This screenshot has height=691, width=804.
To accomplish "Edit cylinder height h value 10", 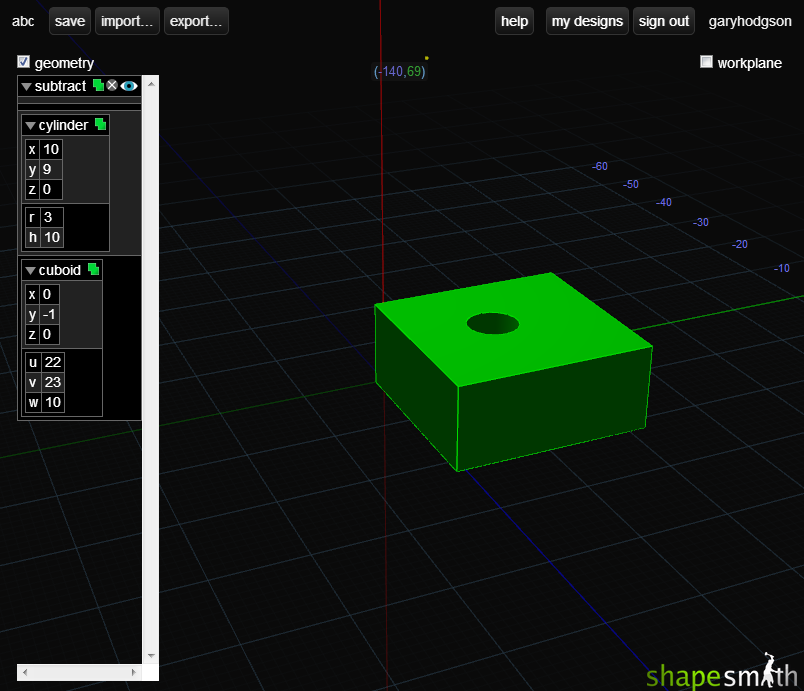I will [x=52, y=237].
